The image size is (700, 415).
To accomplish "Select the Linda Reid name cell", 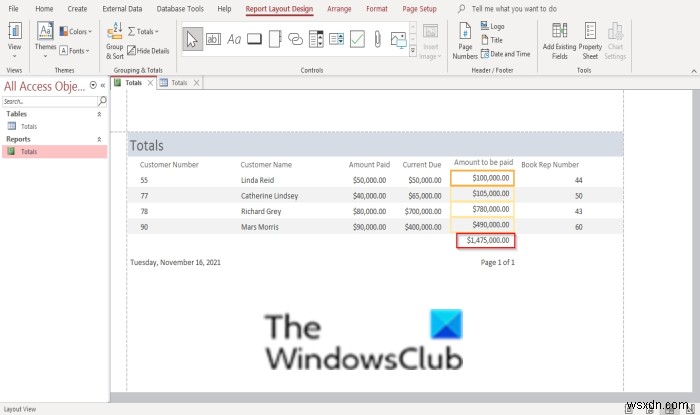I will [258, 180].
